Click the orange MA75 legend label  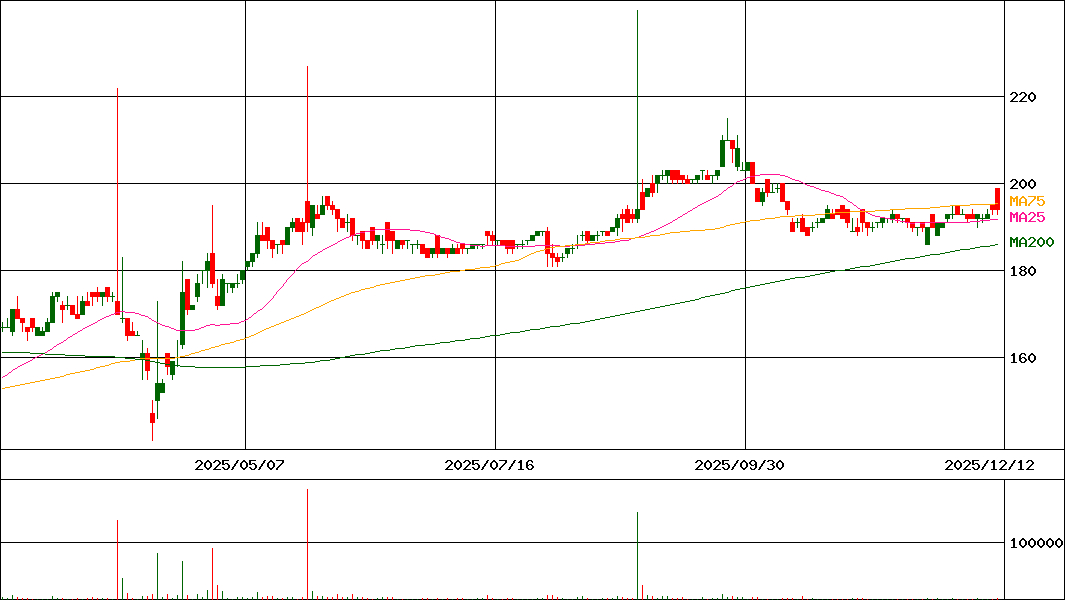(x=1025, y=201)
